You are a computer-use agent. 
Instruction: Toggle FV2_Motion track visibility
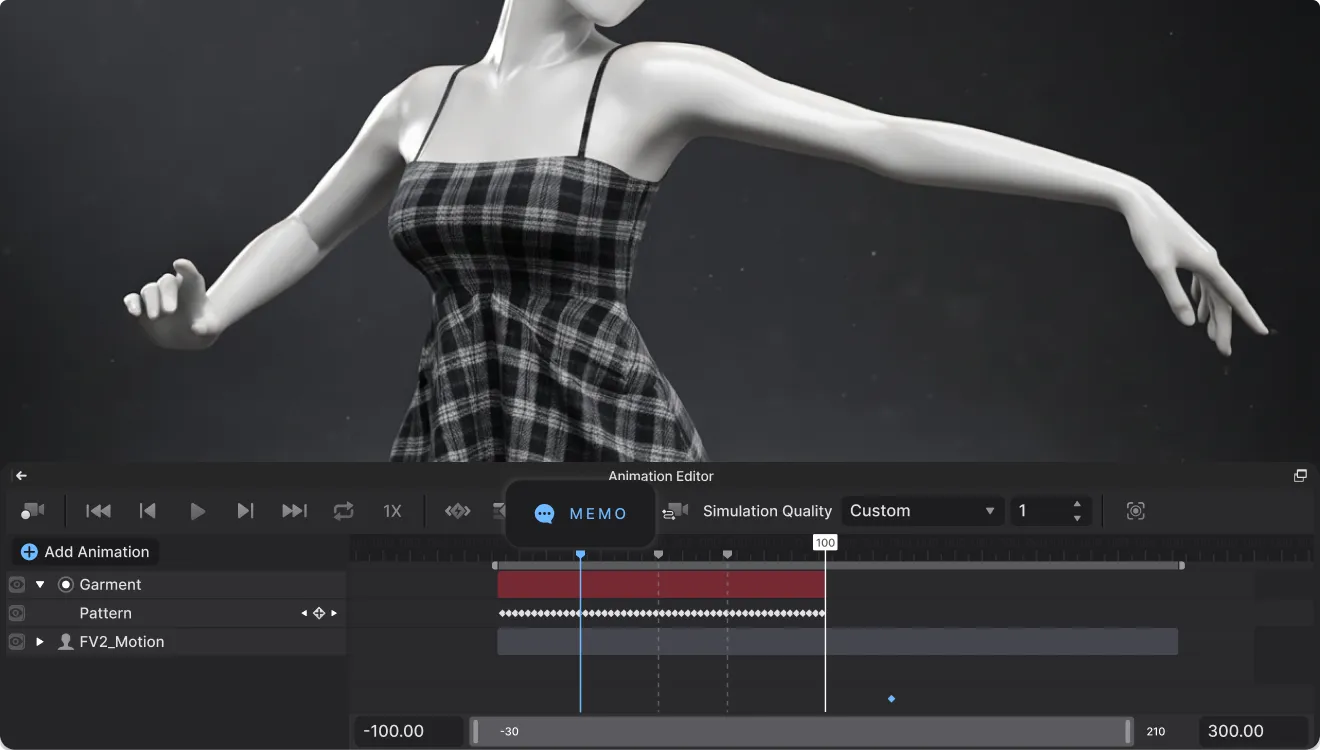point(16,641)
